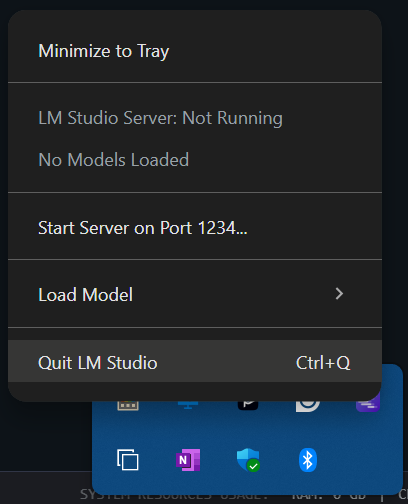Click the Ctrl+Q shortcut label
The image size is (408, 504).
click(x=323, y=362)
